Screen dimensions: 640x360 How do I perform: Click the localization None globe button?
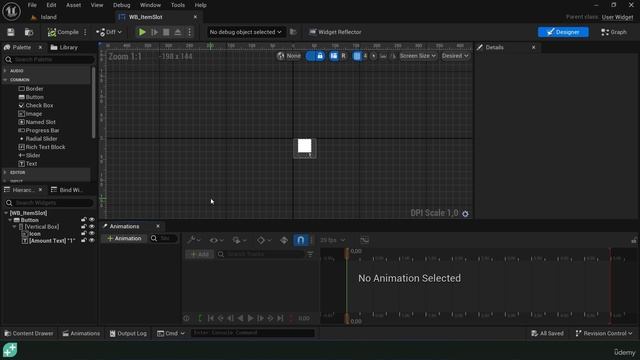tap(289, 56)
